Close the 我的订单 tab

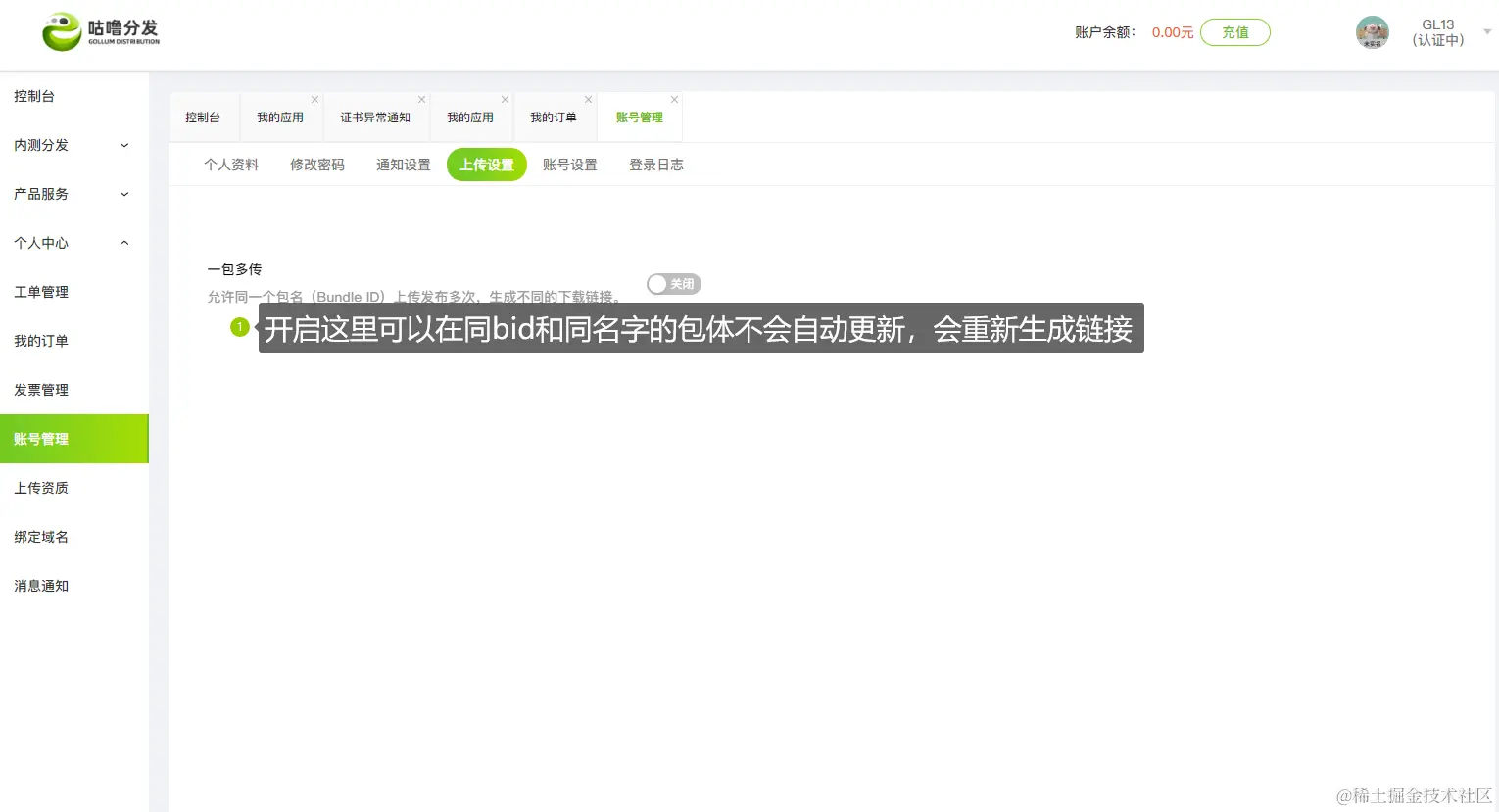tap(588, 99)
